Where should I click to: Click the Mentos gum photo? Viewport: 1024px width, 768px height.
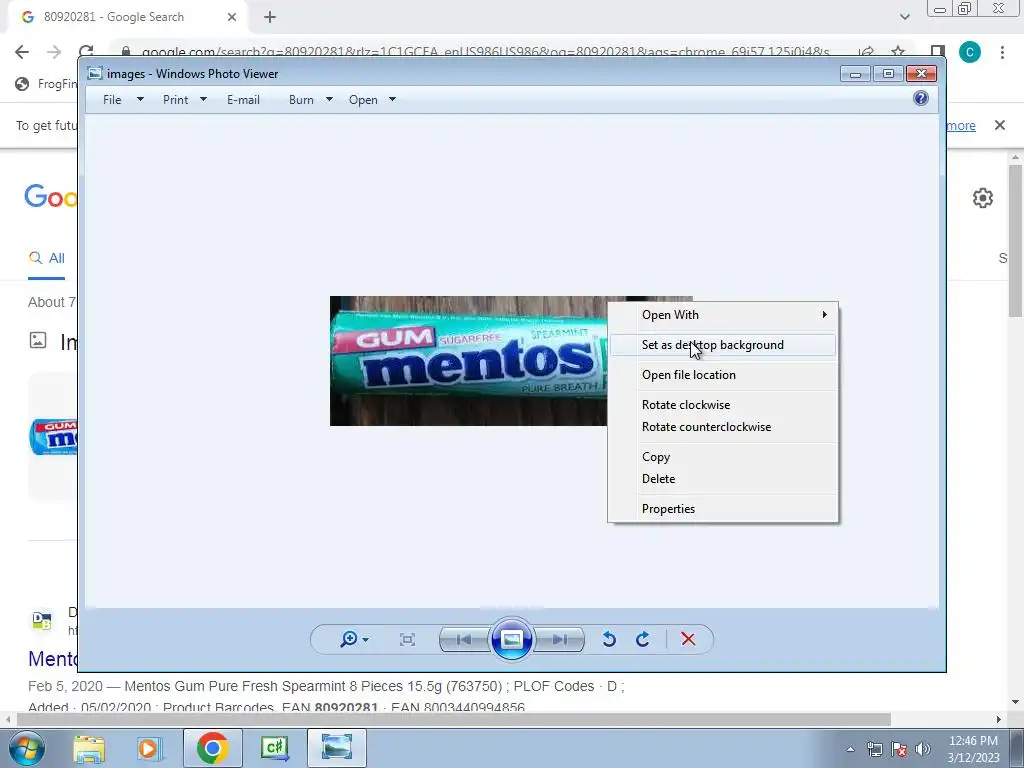coord(468,361)
